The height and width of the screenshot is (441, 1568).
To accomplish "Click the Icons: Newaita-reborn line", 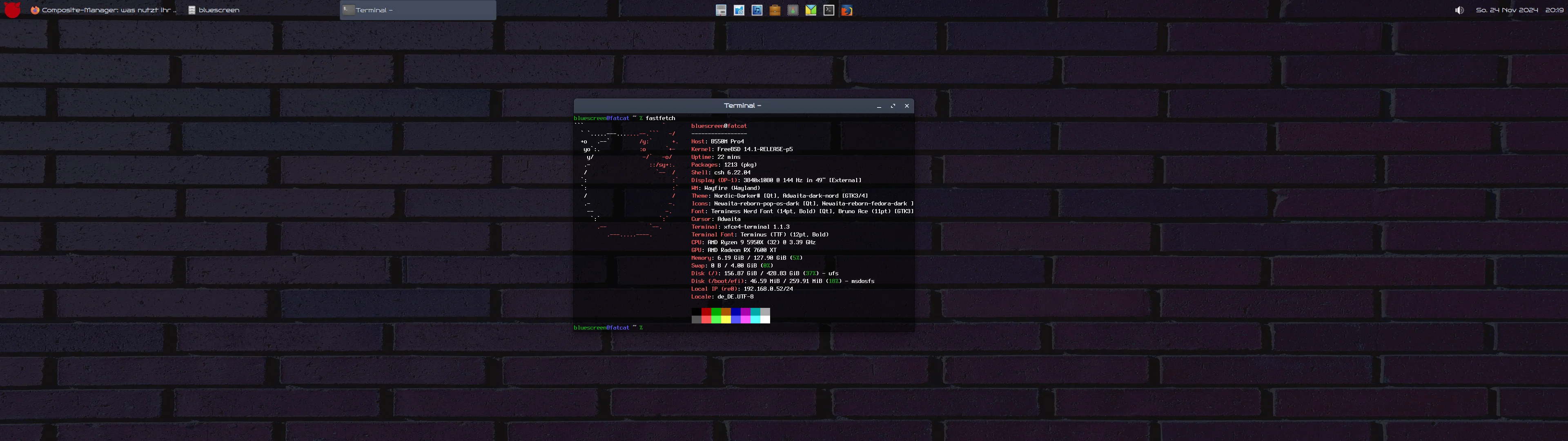I will [802, 204].
